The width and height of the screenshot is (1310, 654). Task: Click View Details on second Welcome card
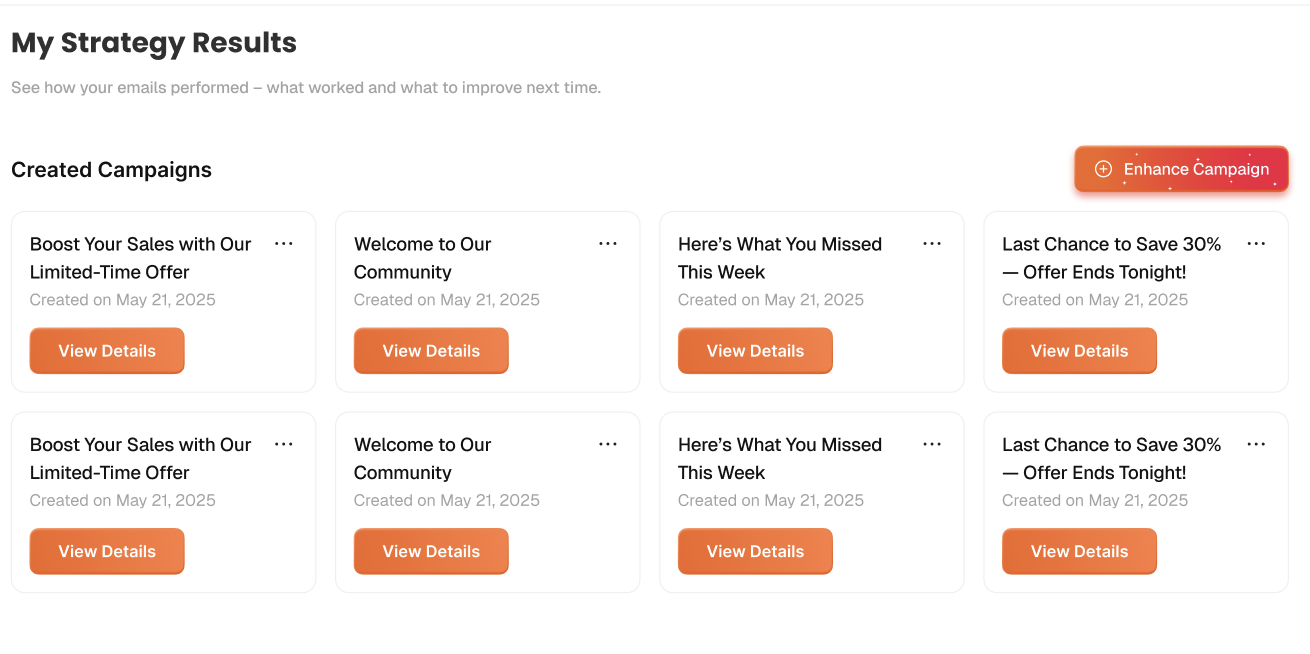pos(431,551)
